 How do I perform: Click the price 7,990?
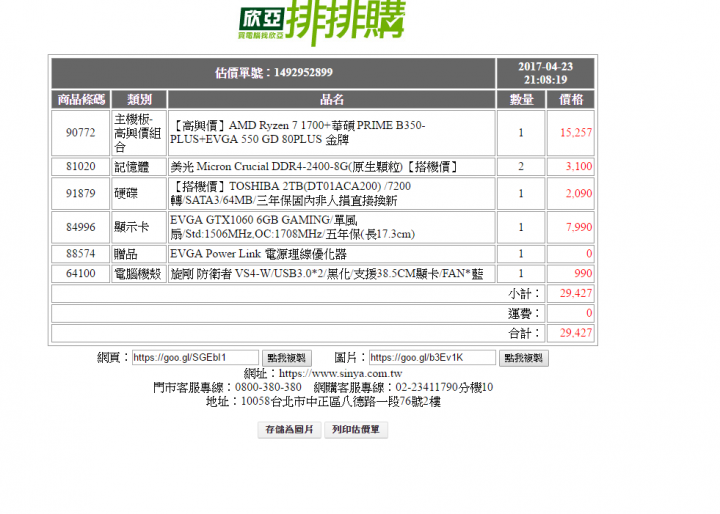tap(579, 227)
